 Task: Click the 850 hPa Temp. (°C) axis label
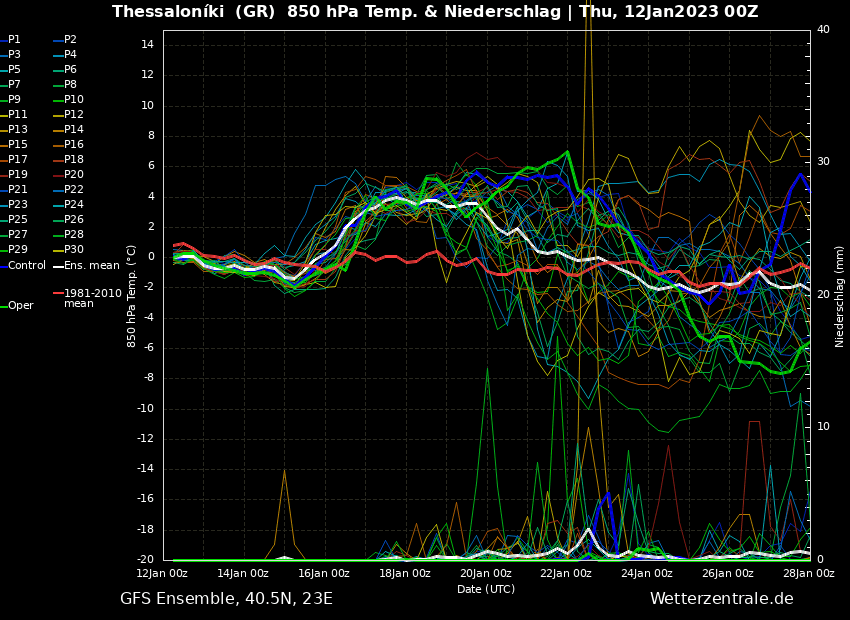(x=132, y=295)
